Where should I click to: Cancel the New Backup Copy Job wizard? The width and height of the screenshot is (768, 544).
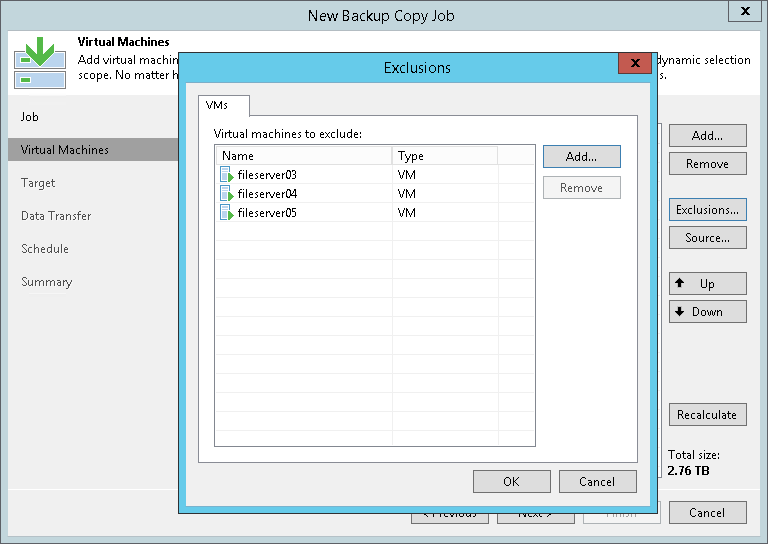pyautogui.click(x=708, y=512)
